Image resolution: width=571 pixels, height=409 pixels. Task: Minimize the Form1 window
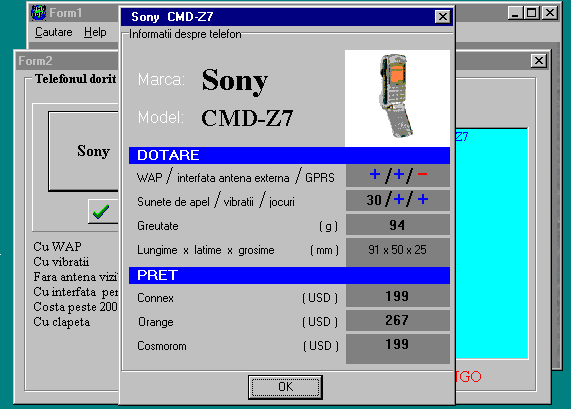click(515, 13)
